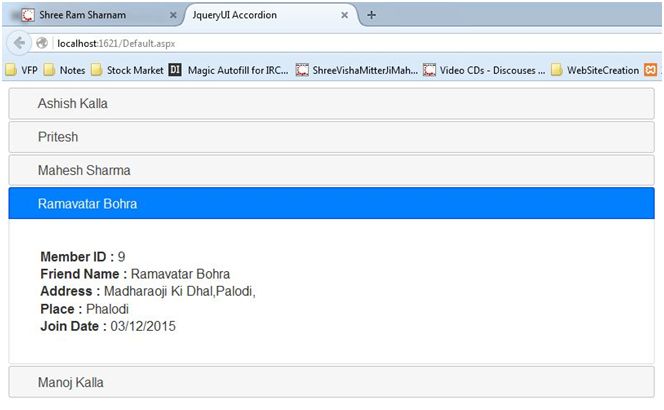Open the Notes bookmark folder icon
This screenshot has width=664, height=410.
point(50,70)
